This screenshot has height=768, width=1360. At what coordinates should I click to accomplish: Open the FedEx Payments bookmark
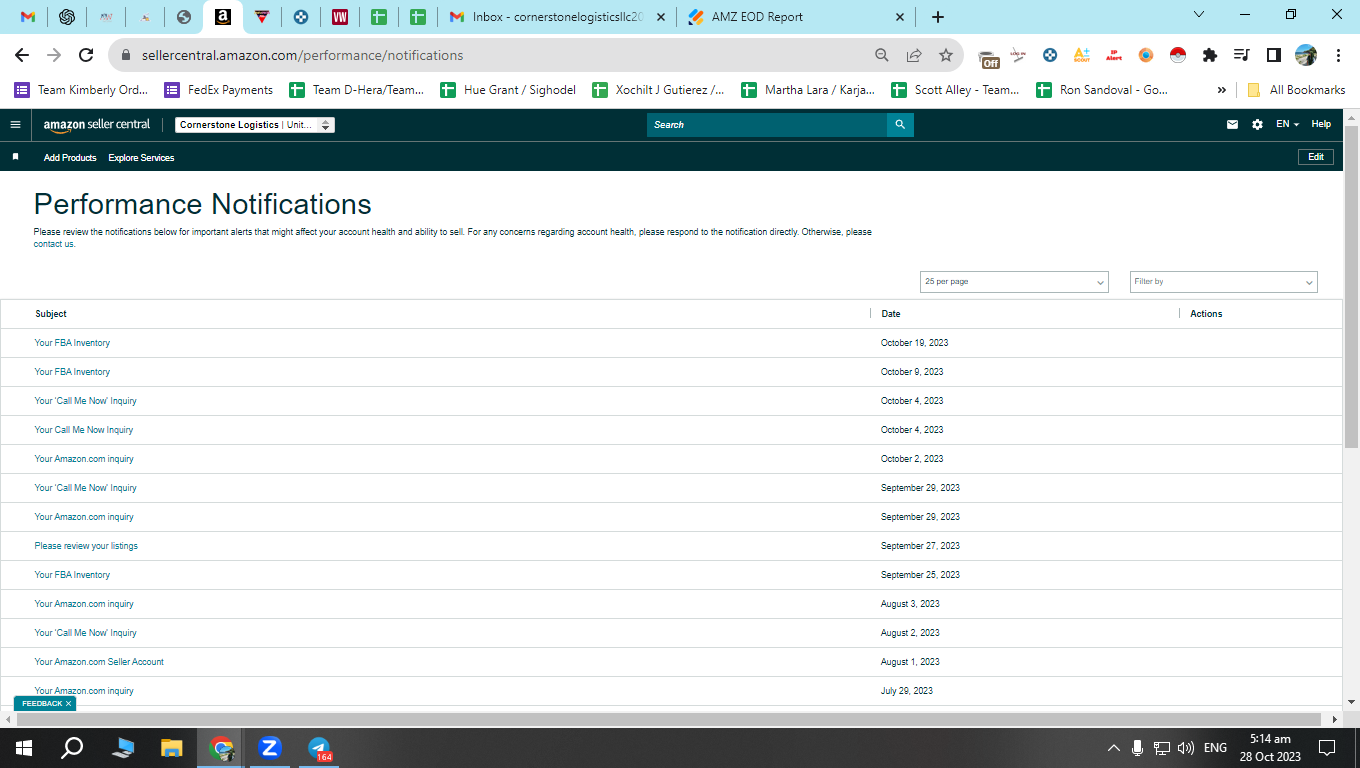tap(219, 90)
